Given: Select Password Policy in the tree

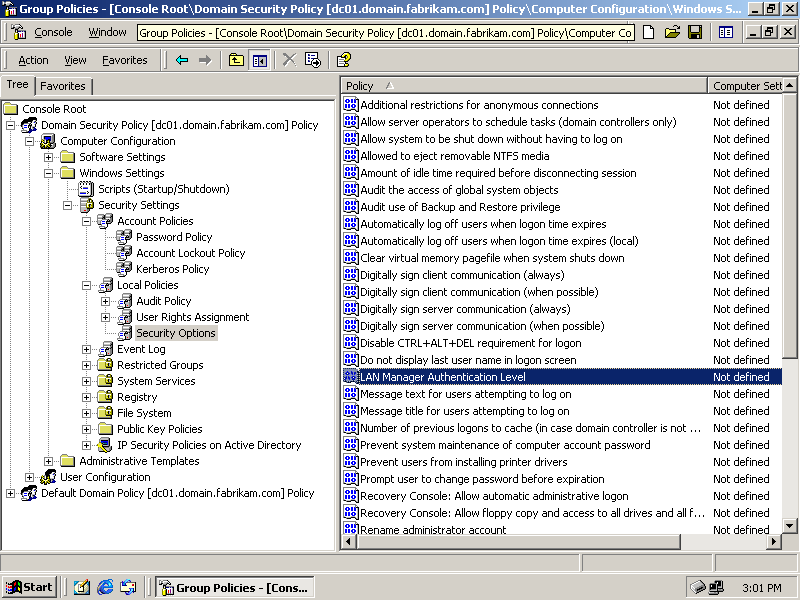Looking at the screenshot, I should pyautogui.click(x=174, y=237).
